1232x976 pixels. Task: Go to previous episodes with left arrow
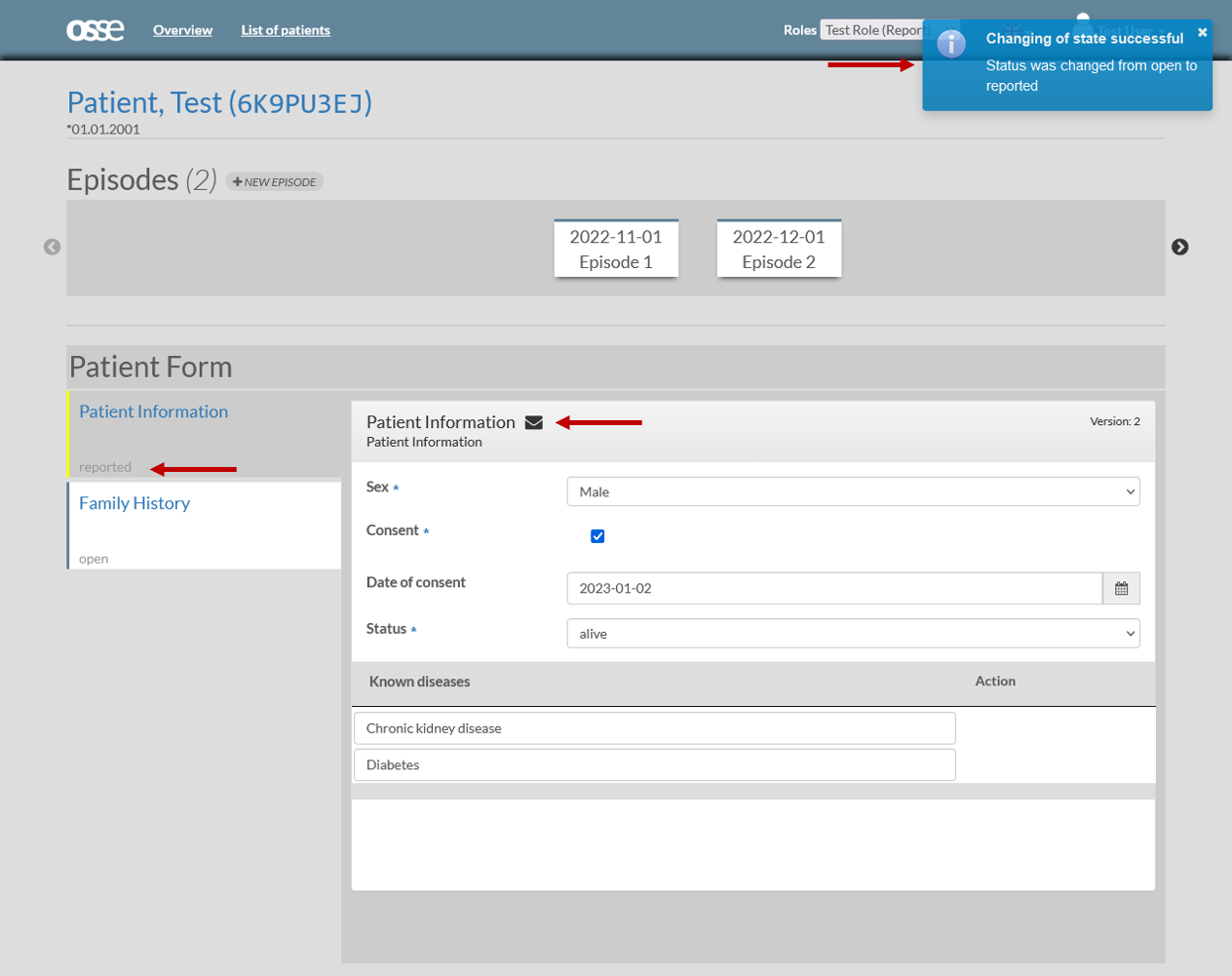click(53, 247)
